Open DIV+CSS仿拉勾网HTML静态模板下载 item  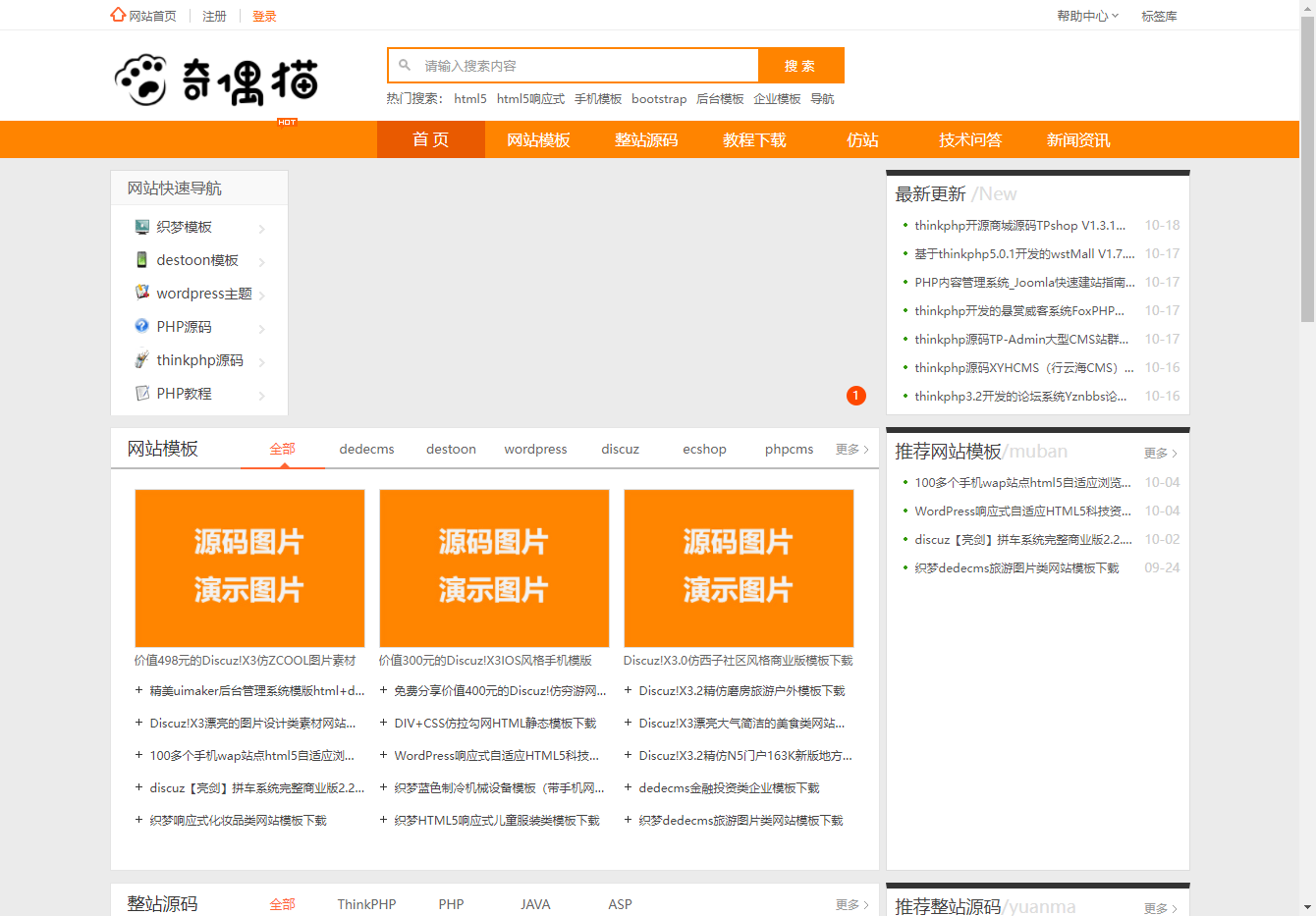[x=495, y=723]
